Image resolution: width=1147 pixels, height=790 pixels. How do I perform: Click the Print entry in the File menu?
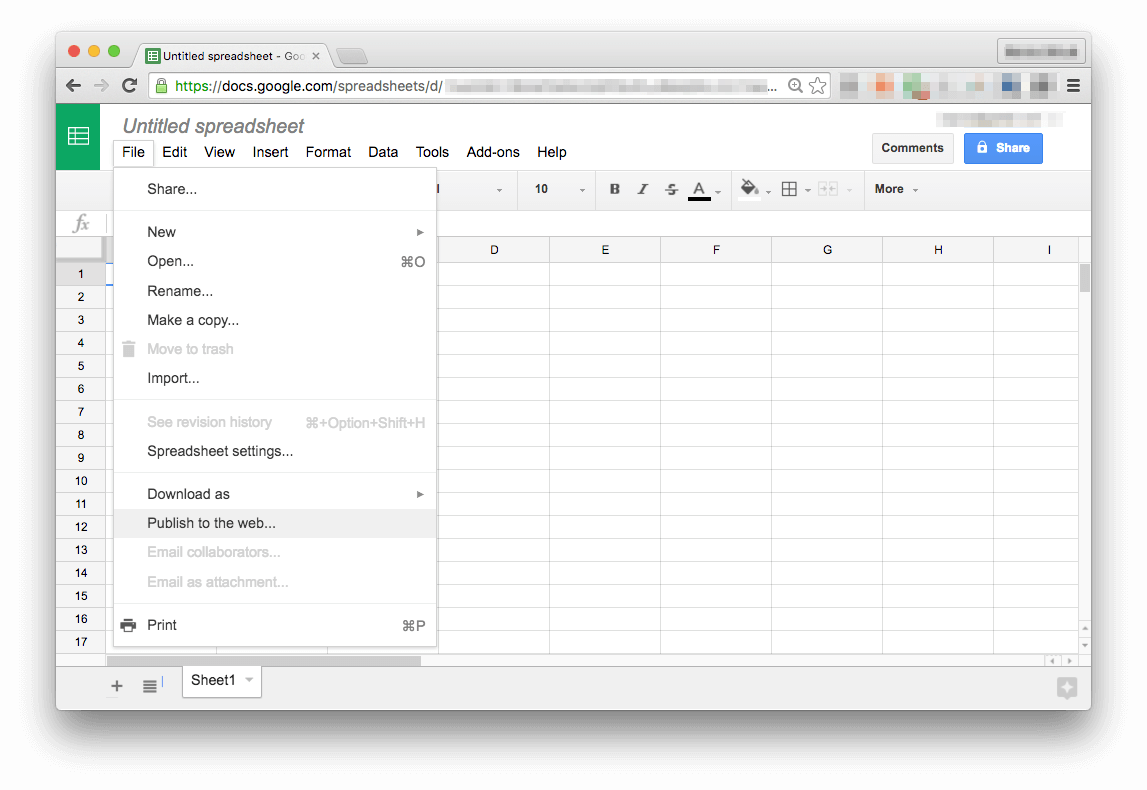click(x=162, y=624)
